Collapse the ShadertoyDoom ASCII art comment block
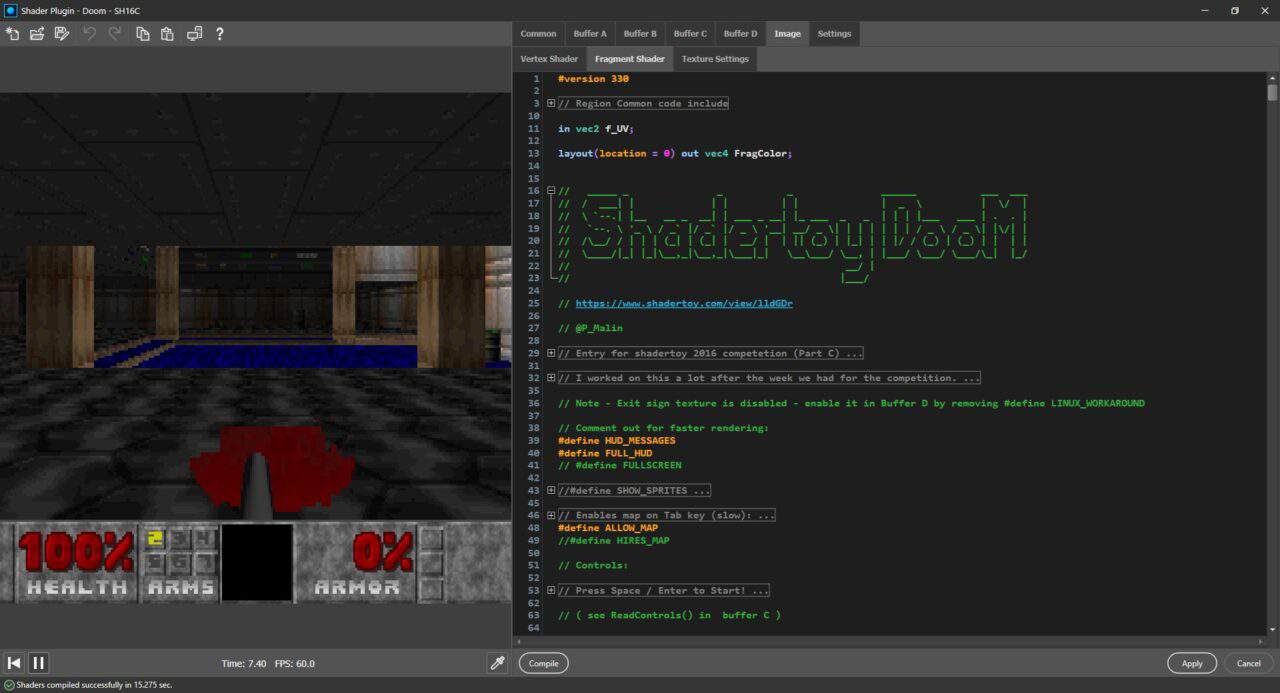The width and height of the screenshot is (1280, 693). pos(550,191)
